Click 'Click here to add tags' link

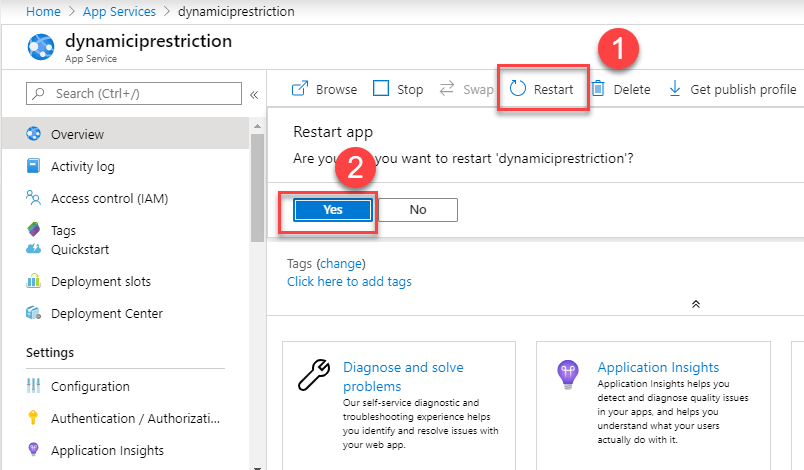pos(349,281)
